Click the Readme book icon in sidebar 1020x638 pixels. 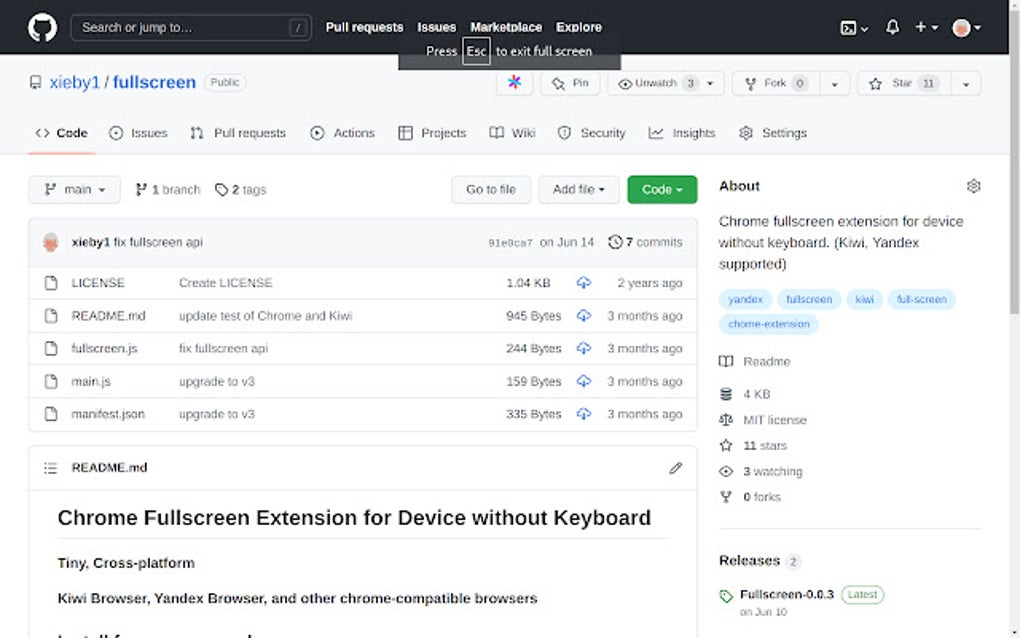pos(726,360)
